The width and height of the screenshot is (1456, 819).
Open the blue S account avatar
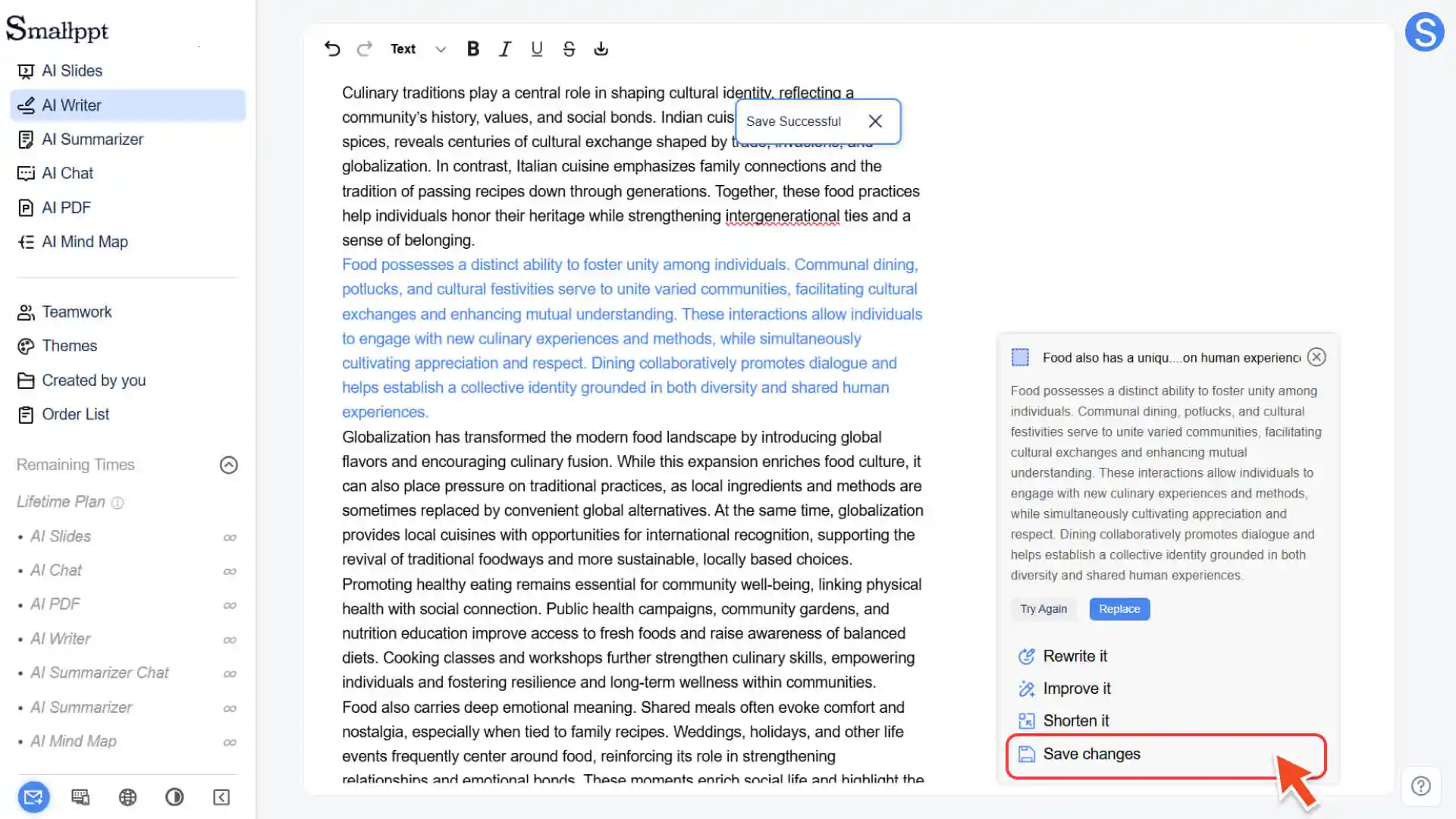tap(1424, 32)
